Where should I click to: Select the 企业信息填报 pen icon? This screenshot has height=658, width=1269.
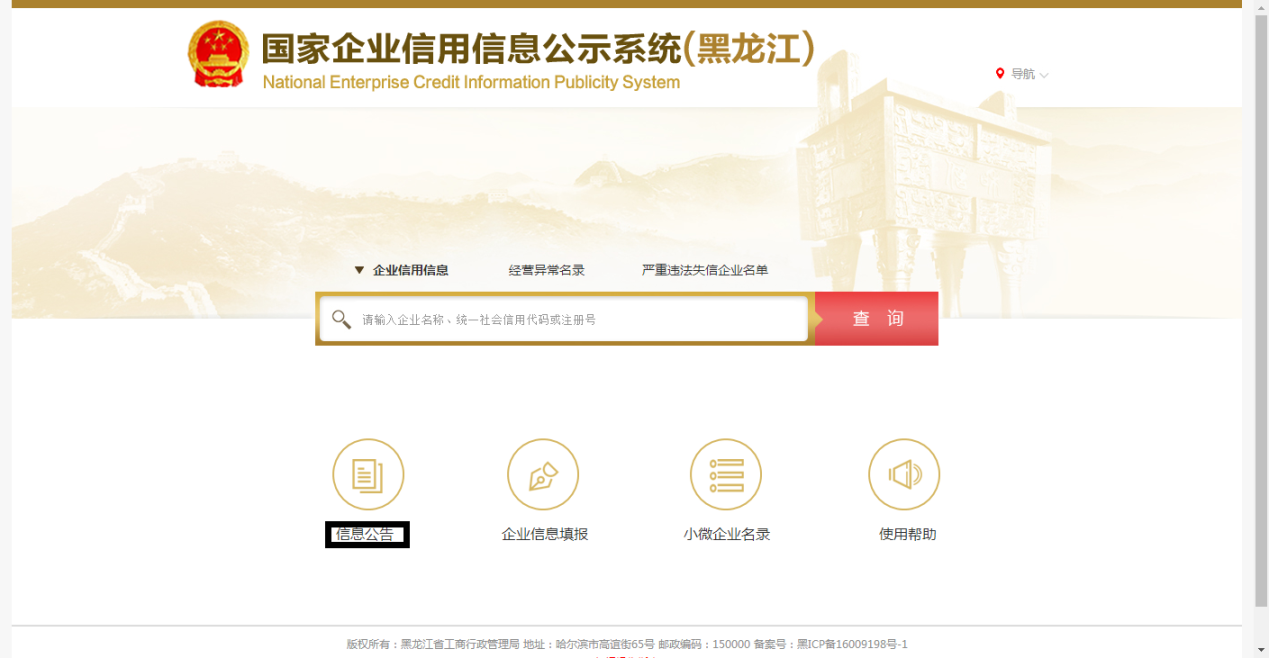(543, 474)
